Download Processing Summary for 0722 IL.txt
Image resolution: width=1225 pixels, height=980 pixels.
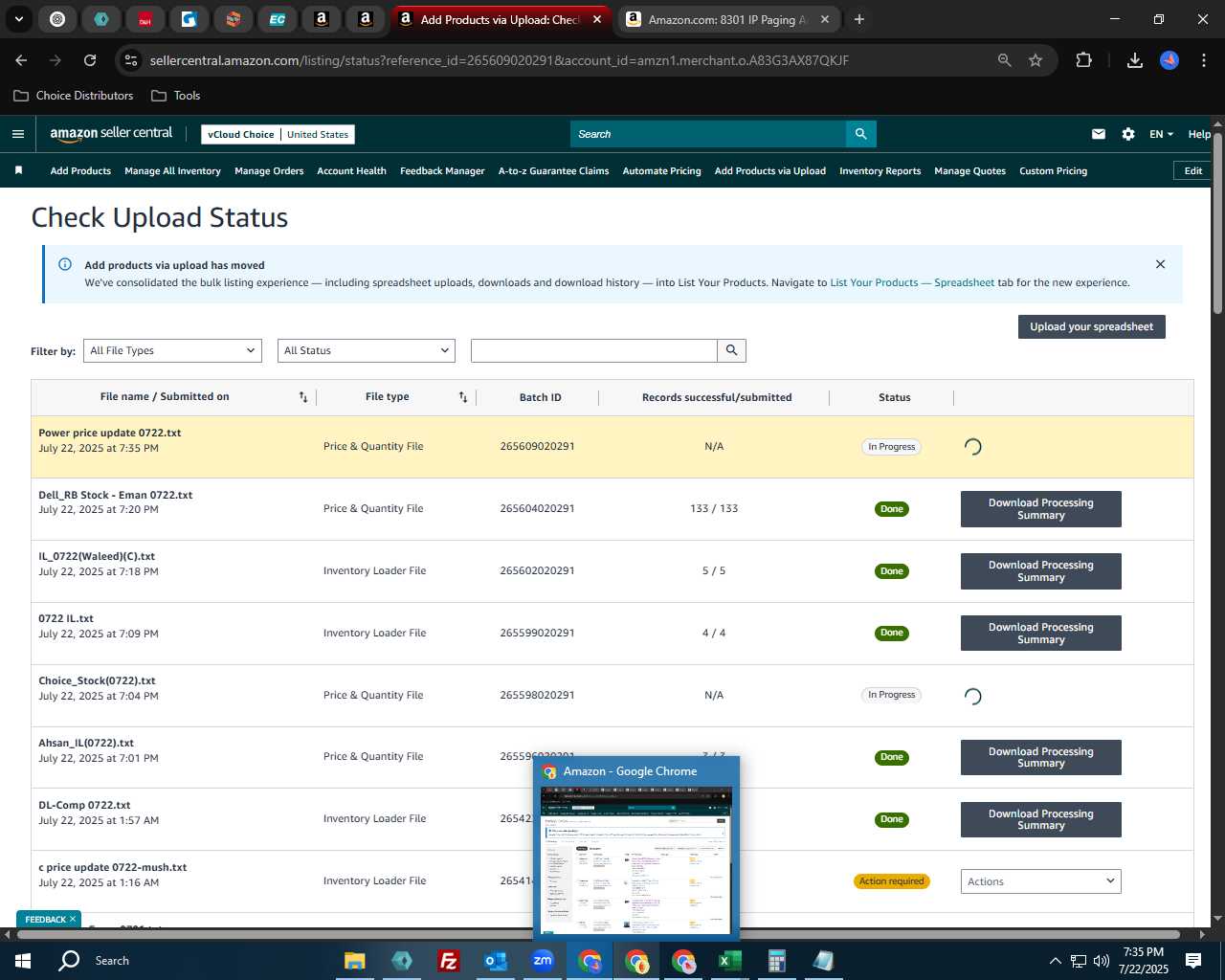pyautogui.click(x=1040, y=633)
